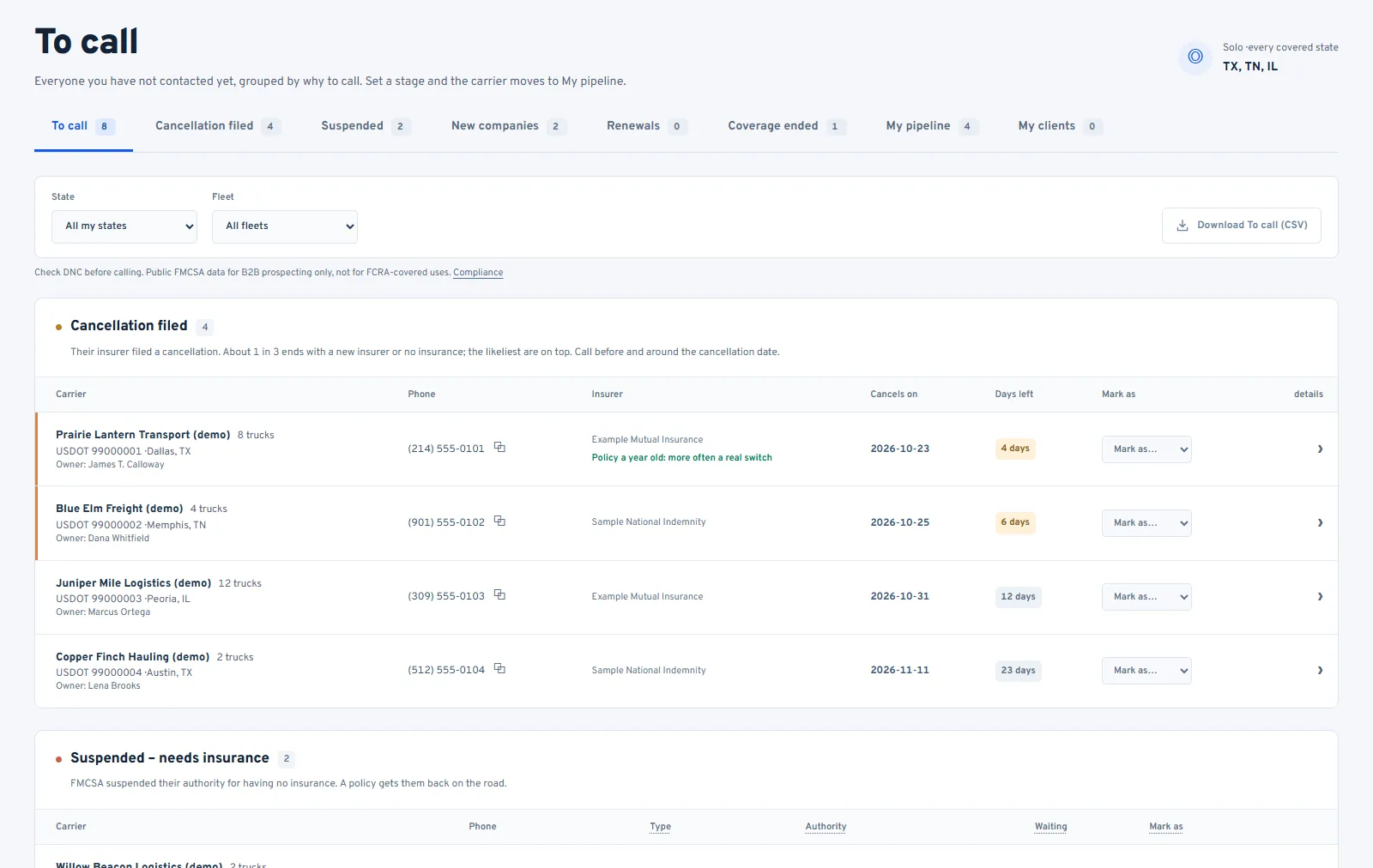Go to Coverage ended tab
The height and width of the screenshot is (868, 1373).
click(787, 126)
